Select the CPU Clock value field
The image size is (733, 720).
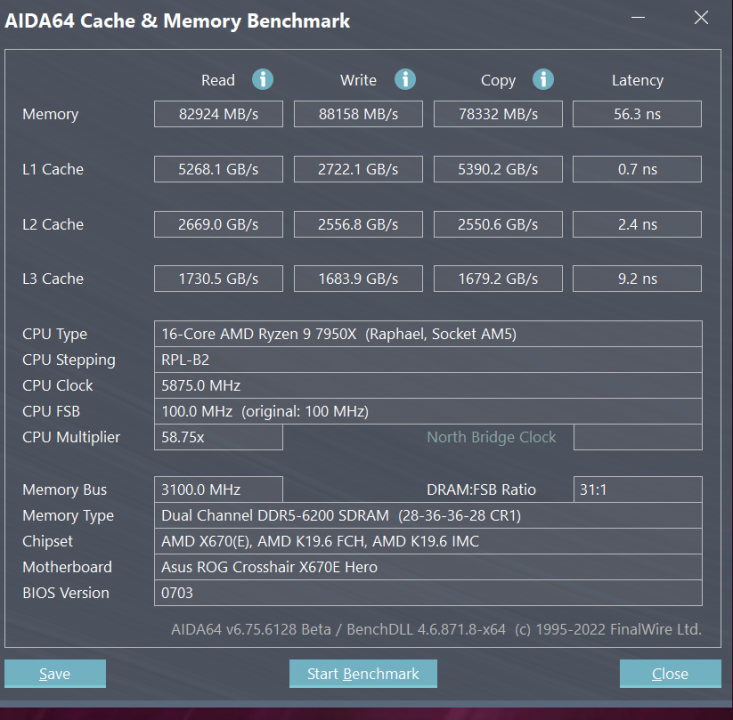(x=428, y=385)
